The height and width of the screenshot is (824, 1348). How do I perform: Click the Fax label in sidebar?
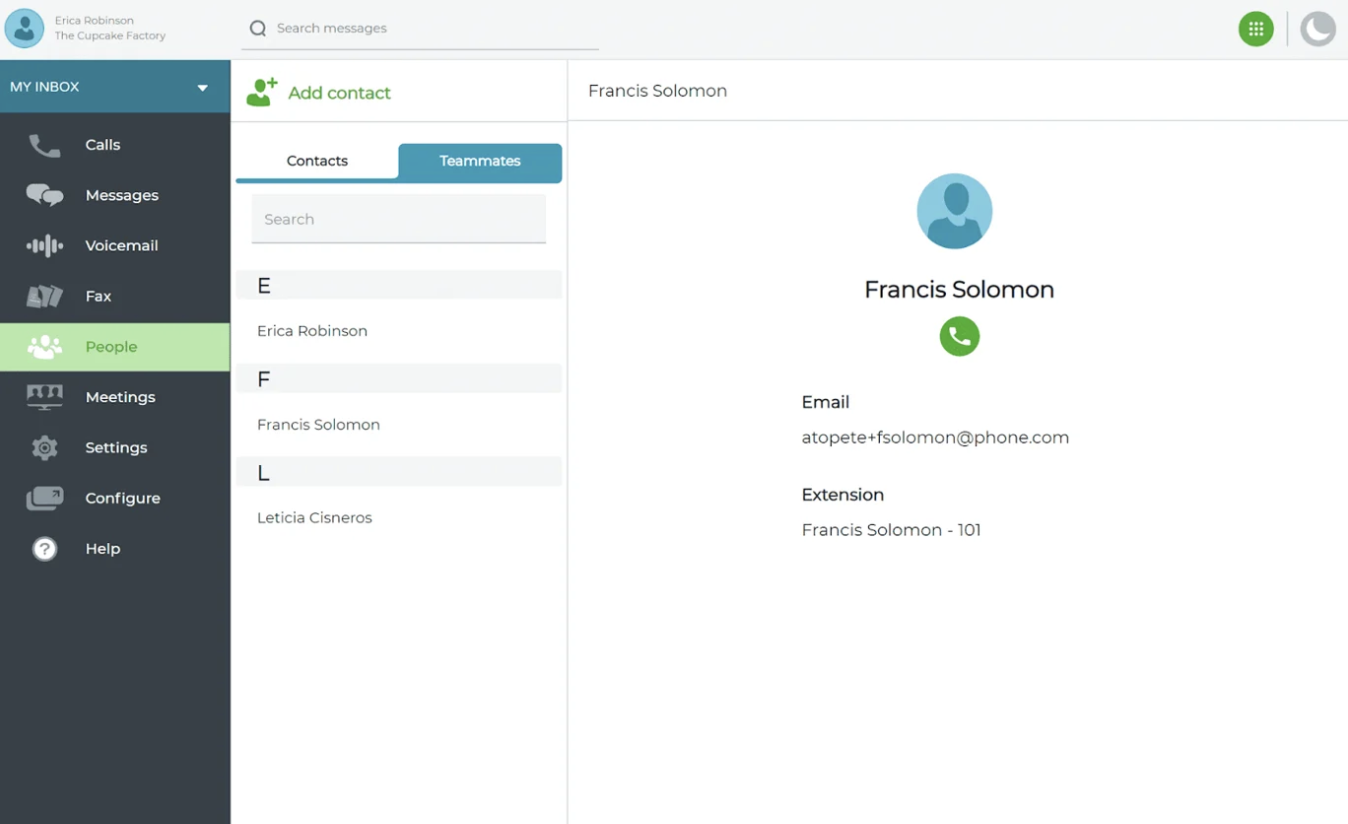coord(98,296)
